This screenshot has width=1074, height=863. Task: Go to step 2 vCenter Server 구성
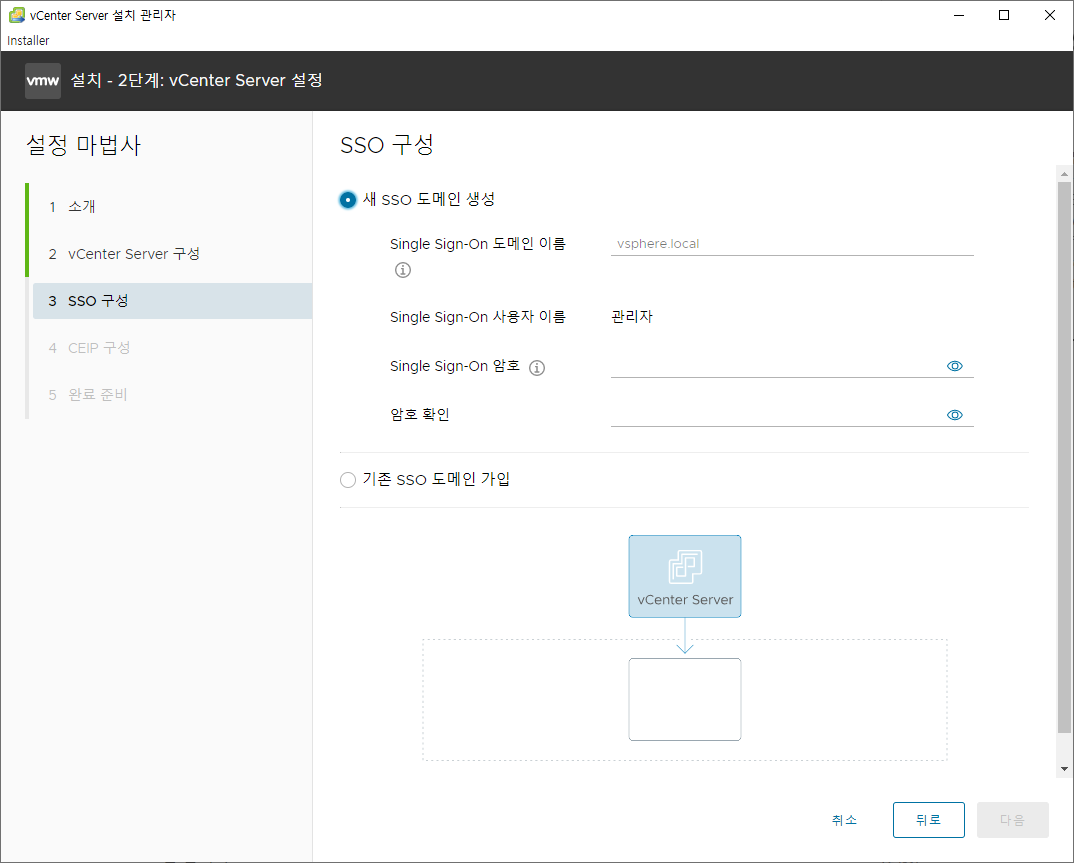[172, 254]
